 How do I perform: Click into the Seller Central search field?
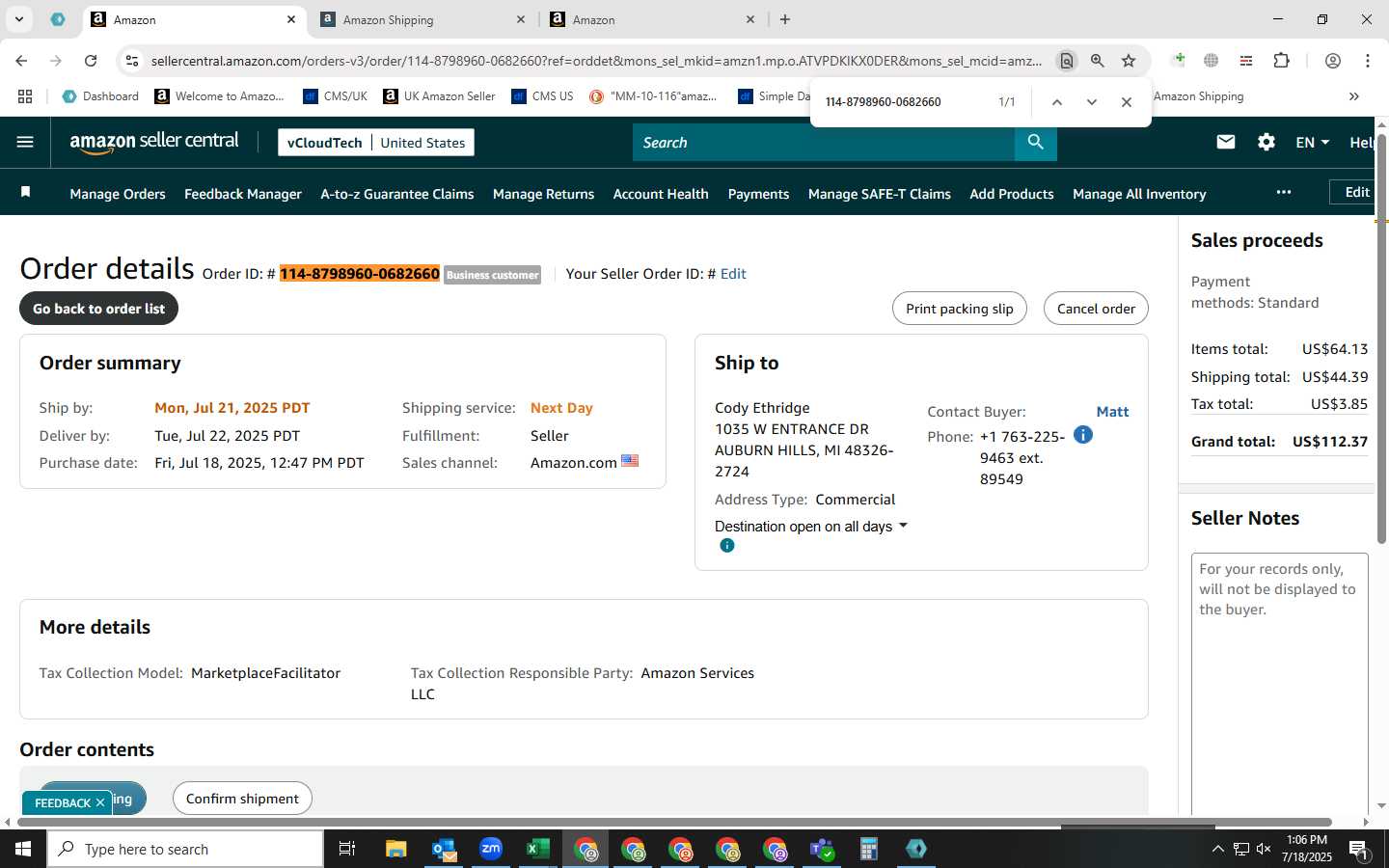(824, 142)
